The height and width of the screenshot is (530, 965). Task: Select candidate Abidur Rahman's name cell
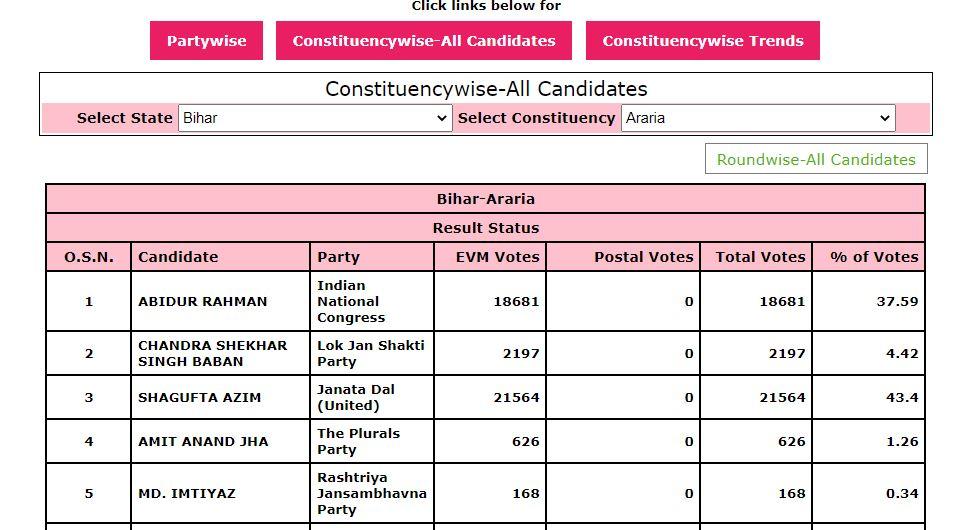pyautogui.click(x=203, y=301)
